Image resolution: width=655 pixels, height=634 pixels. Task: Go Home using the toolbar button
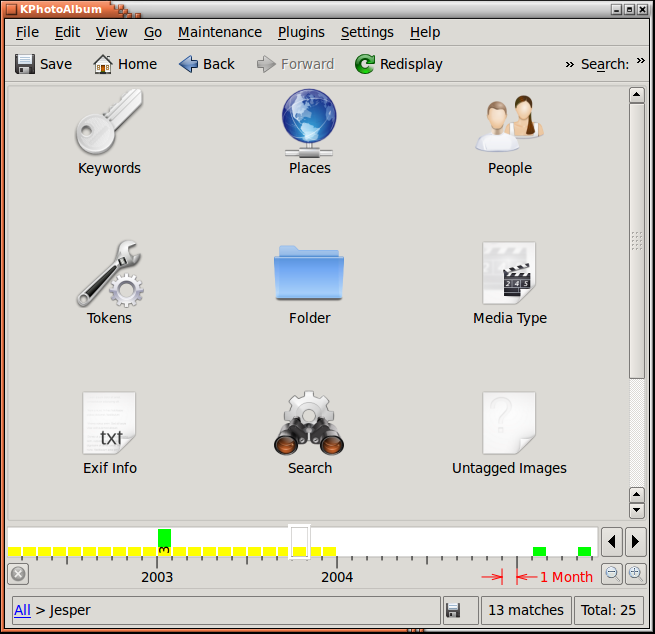click(x=125, y=64)
